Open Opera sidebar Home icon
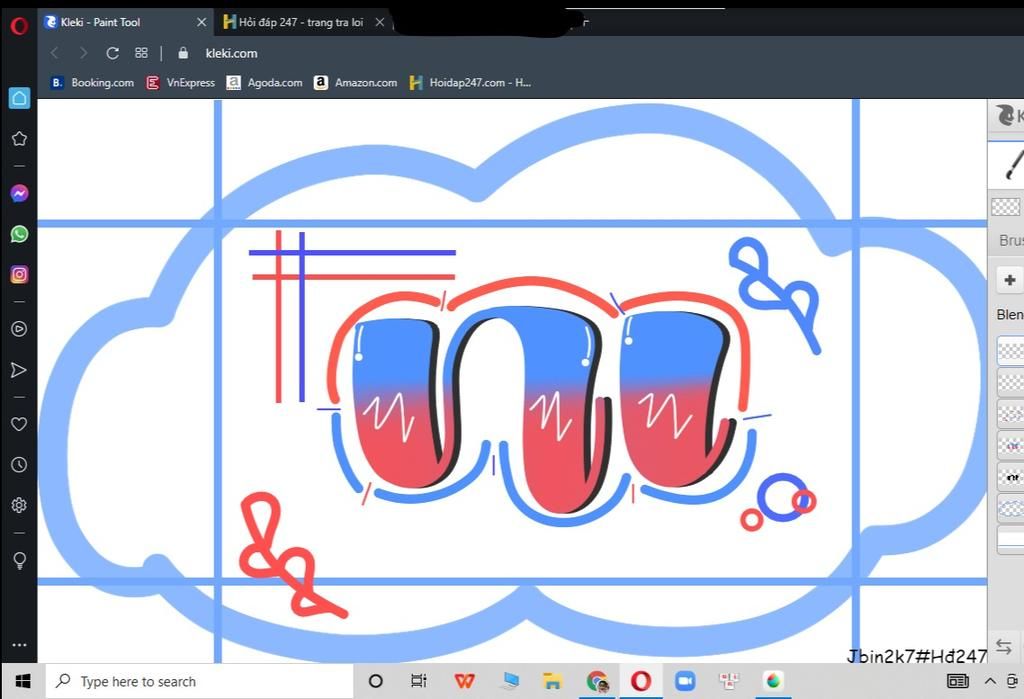This screenshot has height=699, width=1024. [x=19, y=98]
